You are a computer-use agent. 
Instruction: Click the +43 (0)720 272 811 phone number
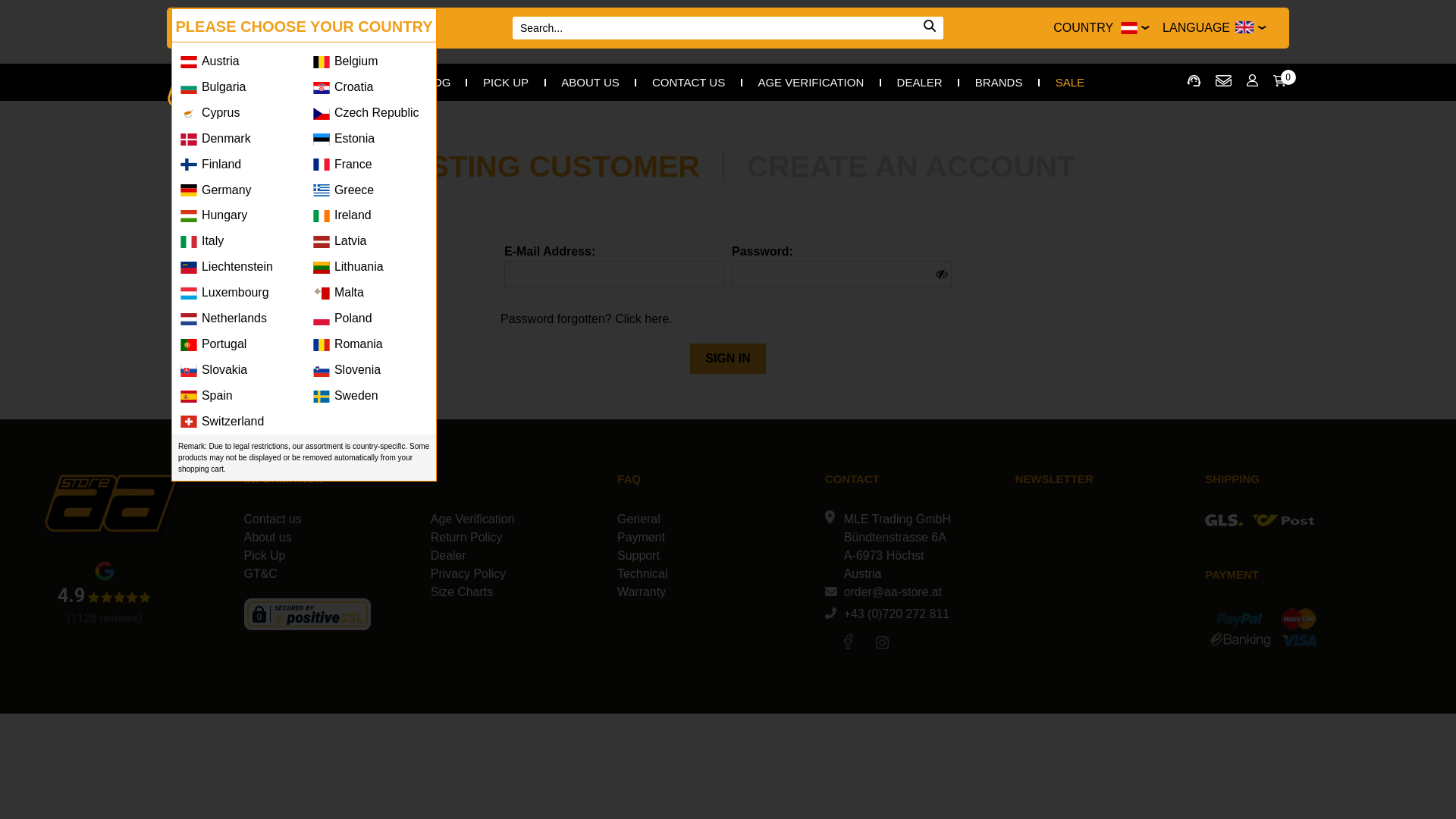tap(896, 614)
